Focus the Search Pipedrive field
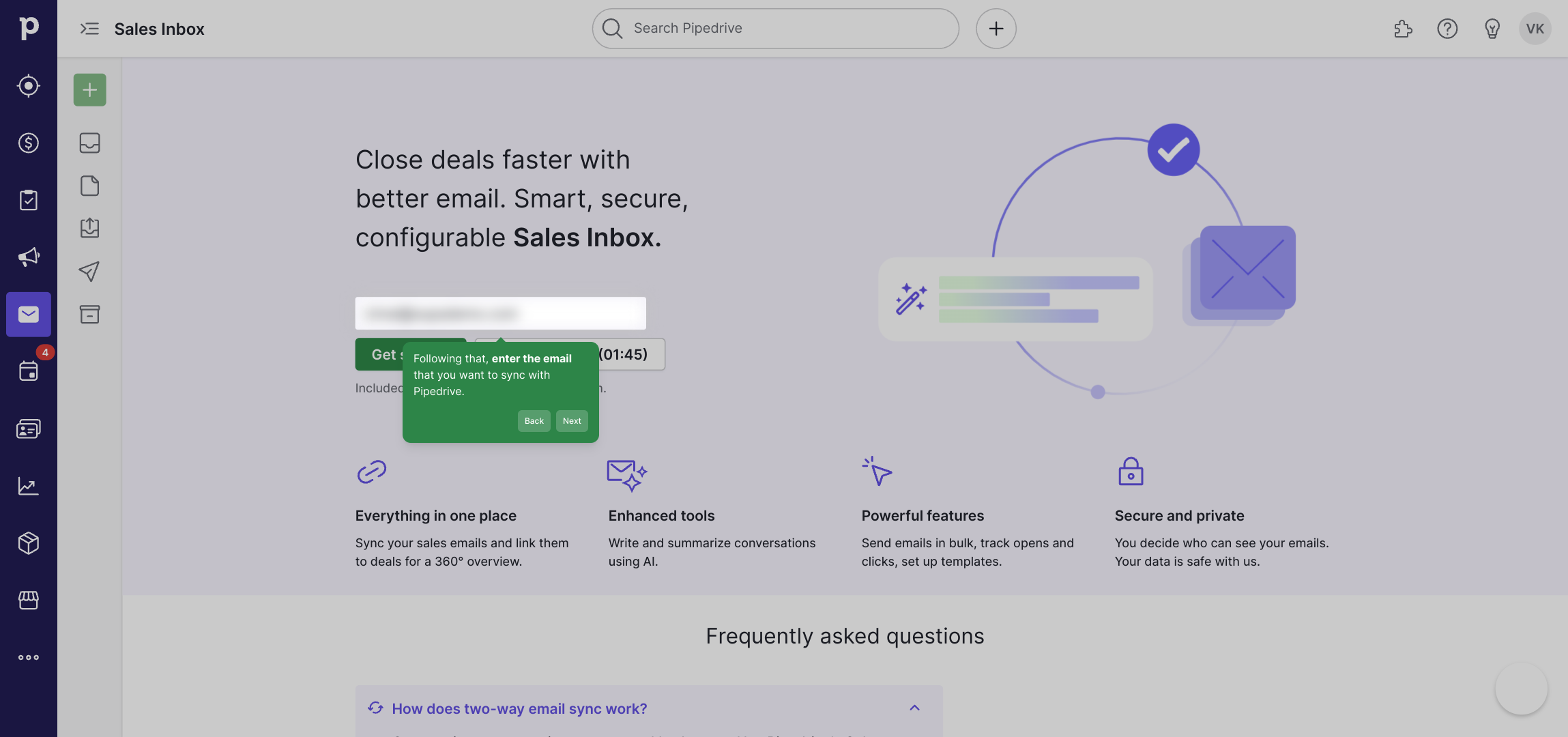Image resolution: width=1568 pixels, height=737 pixels. click(776, 29)
